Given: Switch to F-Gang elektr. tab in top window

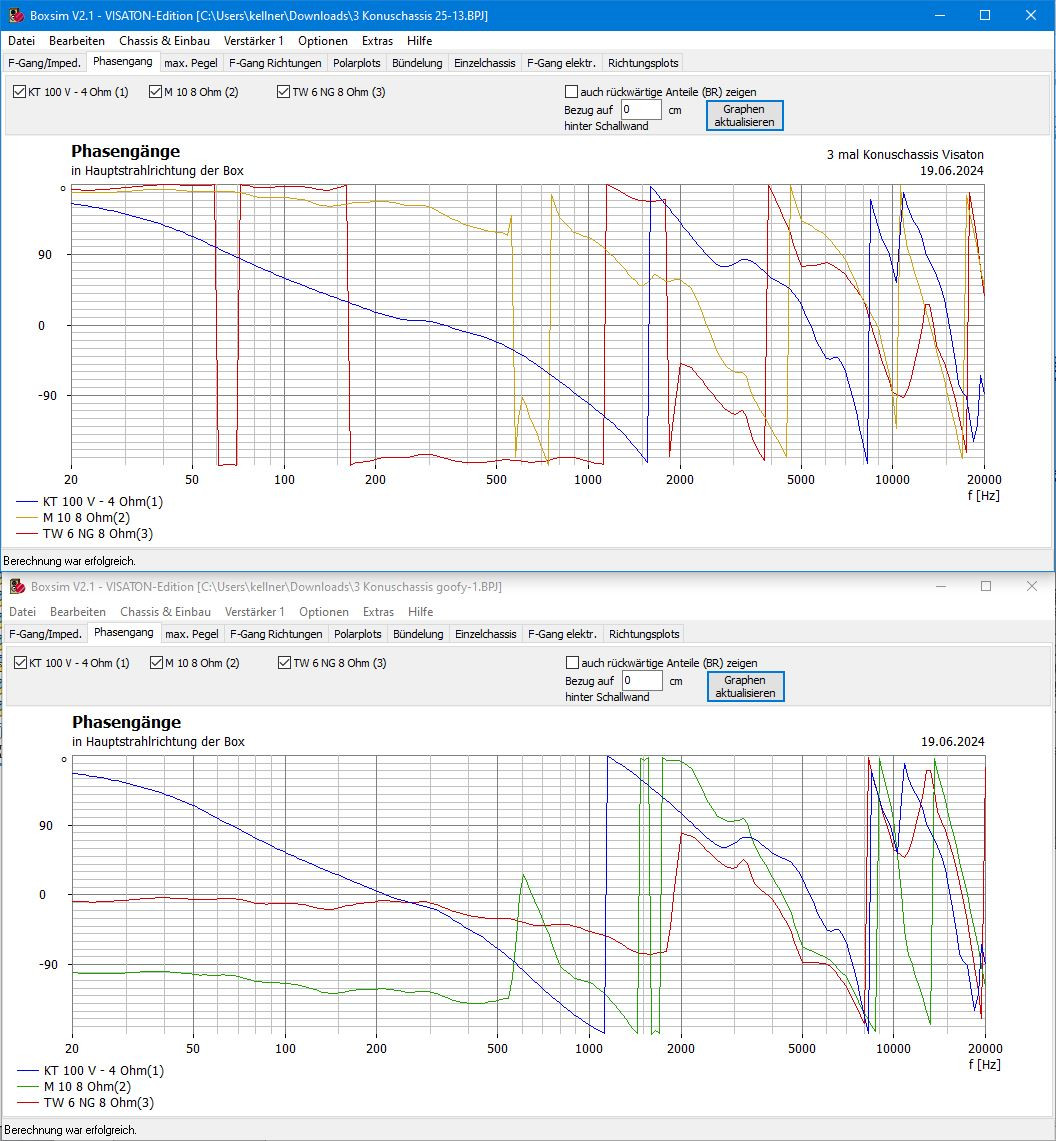Looking at the screenshot, I should 561,63.
